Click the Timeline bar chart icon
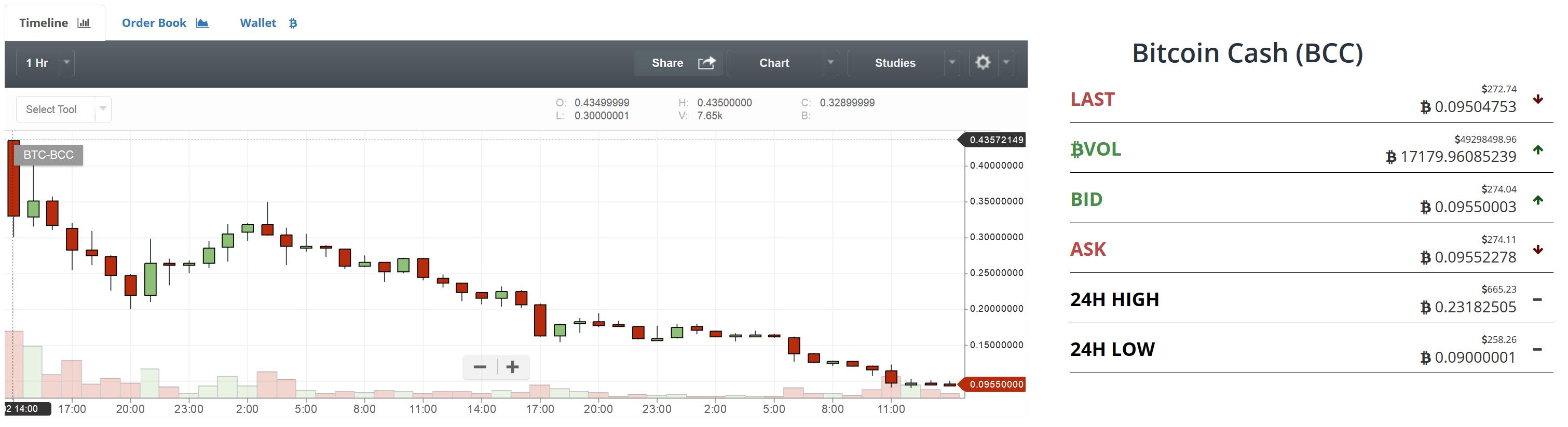This screenshot has height=427, width=1568. (x=84, y=23)
